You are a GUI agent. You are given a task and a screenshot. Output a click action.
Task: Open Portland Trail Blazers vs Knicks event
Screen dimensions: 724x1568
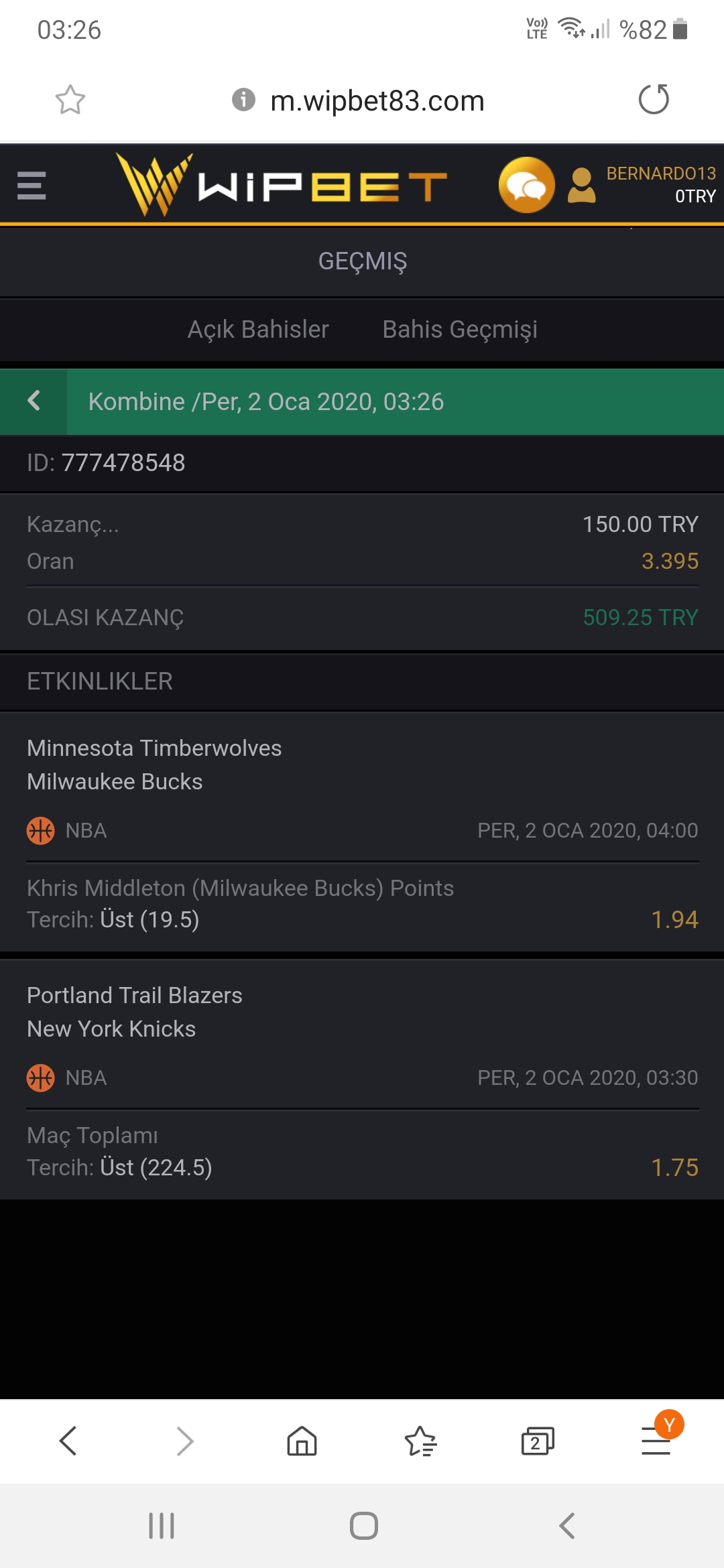362,1012
